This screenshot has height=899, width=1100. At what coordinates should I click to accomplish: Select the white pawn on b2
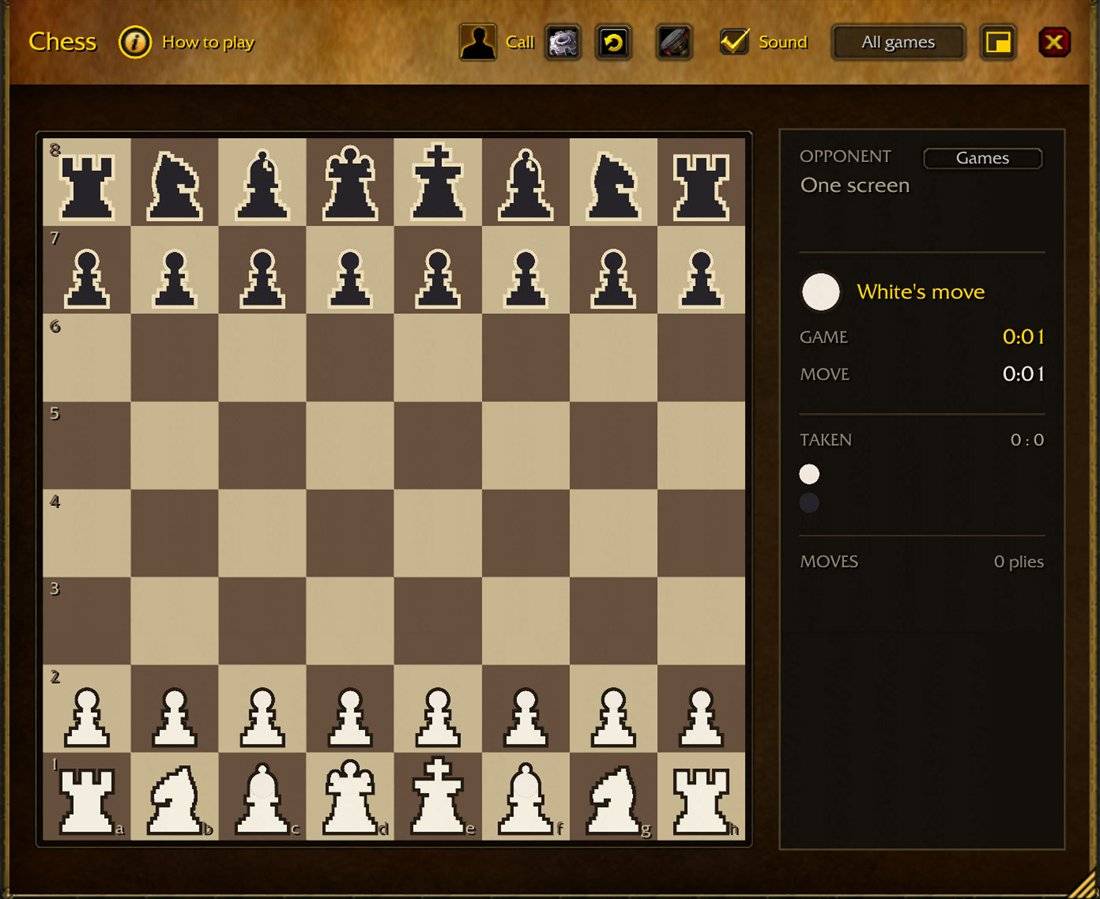(x=175, y=717)
